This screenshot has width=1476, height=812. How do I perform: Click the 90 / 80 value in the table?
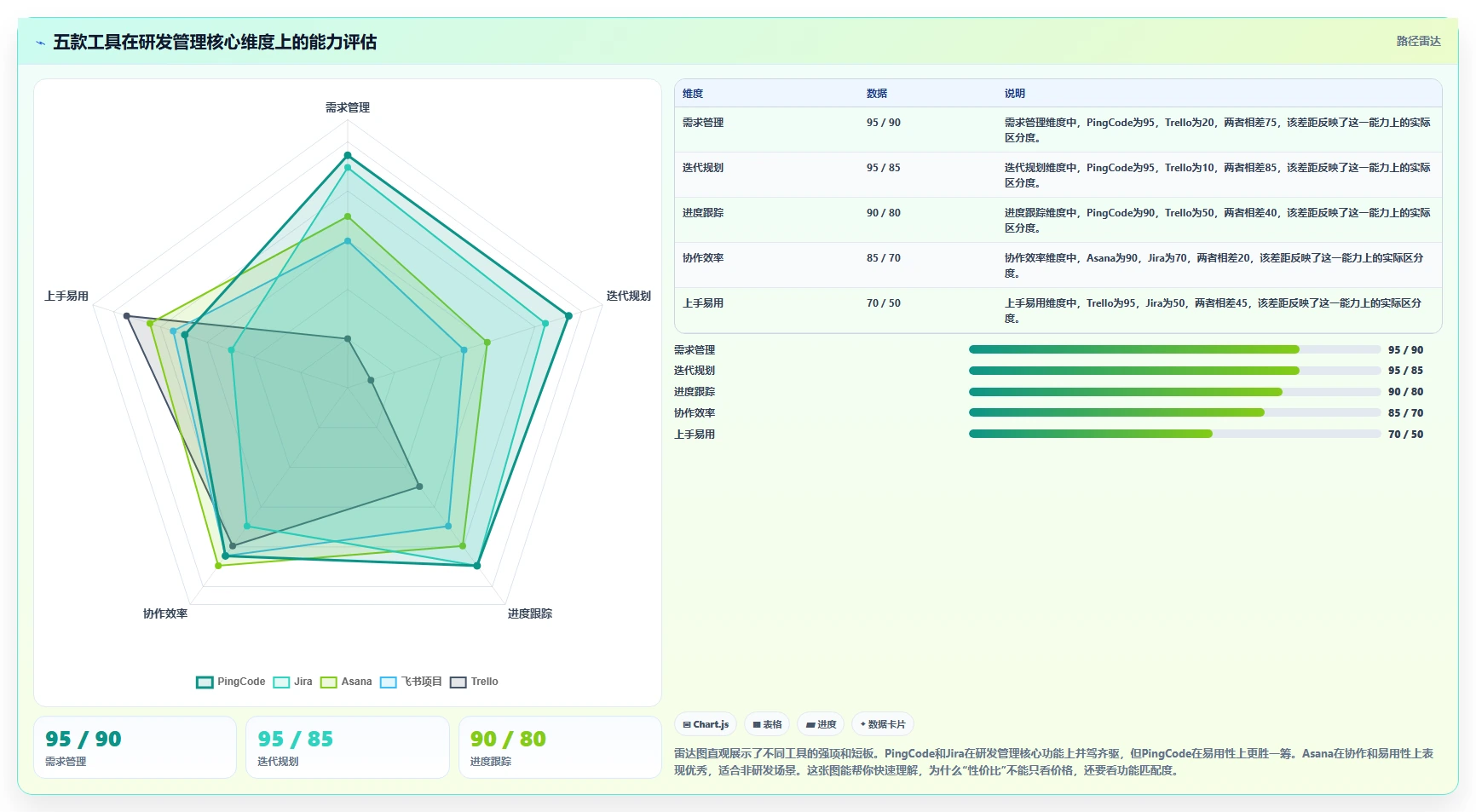pos(884,213)
